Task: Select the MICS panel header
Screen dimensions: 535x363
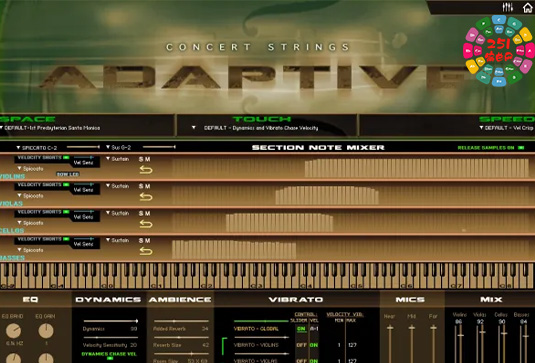Action: pyautogui.click(x=410, y=300)
